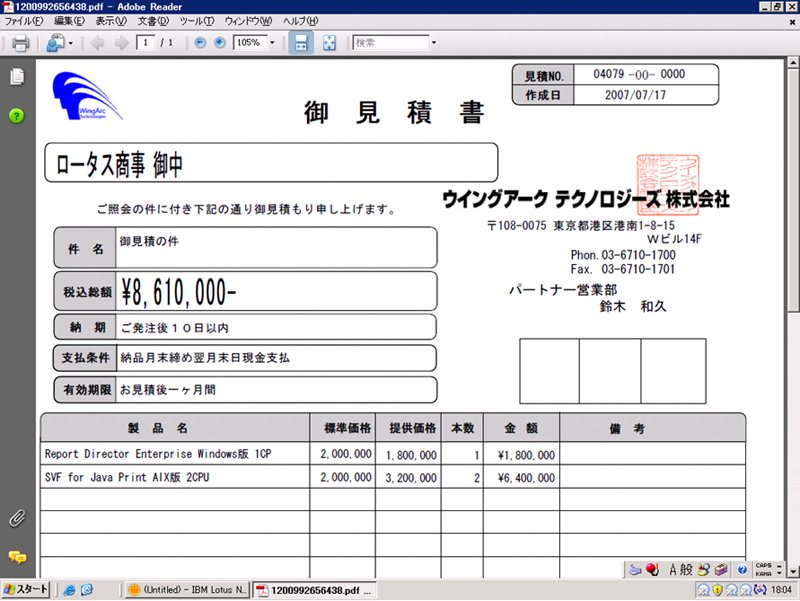800x601 pixels.
Task: Click the SVF for Java Print product row
Action: pyautogui.click(x=393, y=477)
